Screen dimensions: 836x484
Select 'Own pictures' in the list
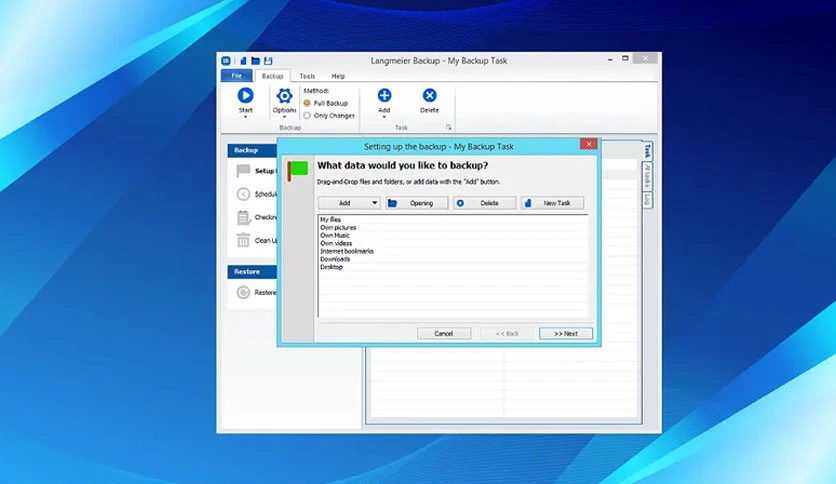(338, 228)
